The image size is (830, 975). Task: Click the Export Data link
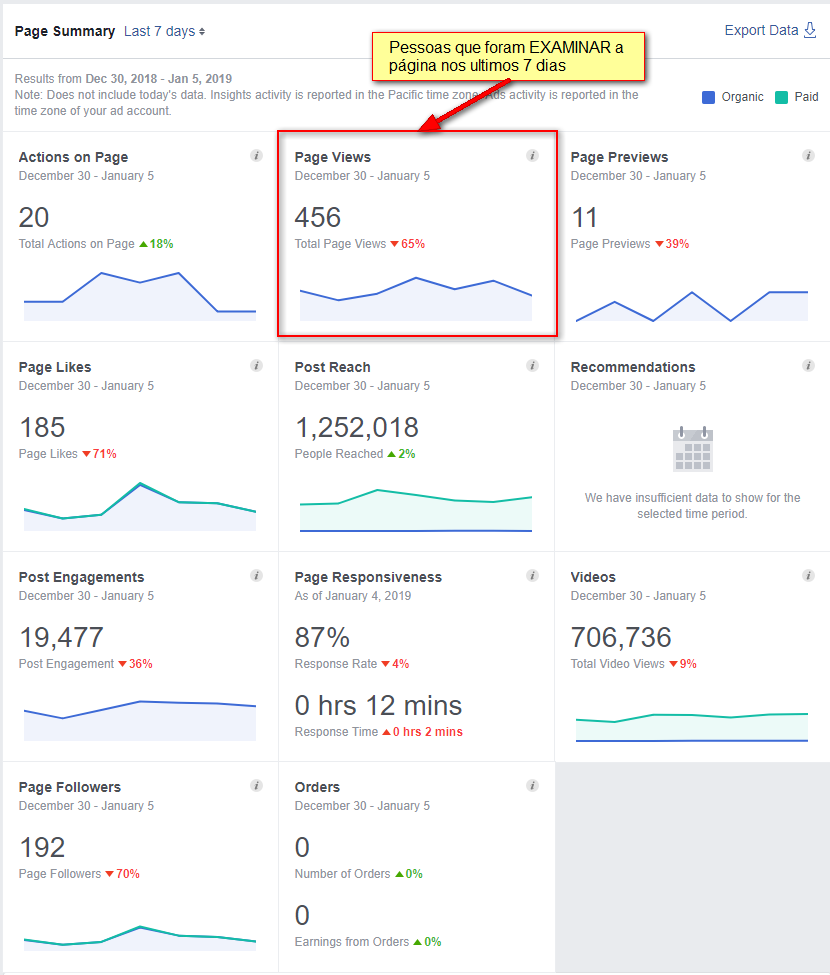761,30
